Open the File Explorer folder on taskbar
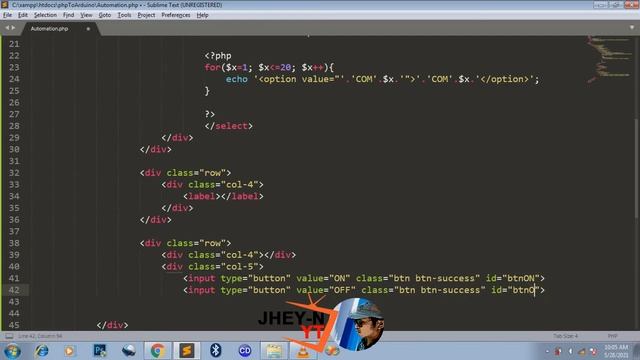Image resolution: width=640 pixels, height=360 pixels. 274,351
